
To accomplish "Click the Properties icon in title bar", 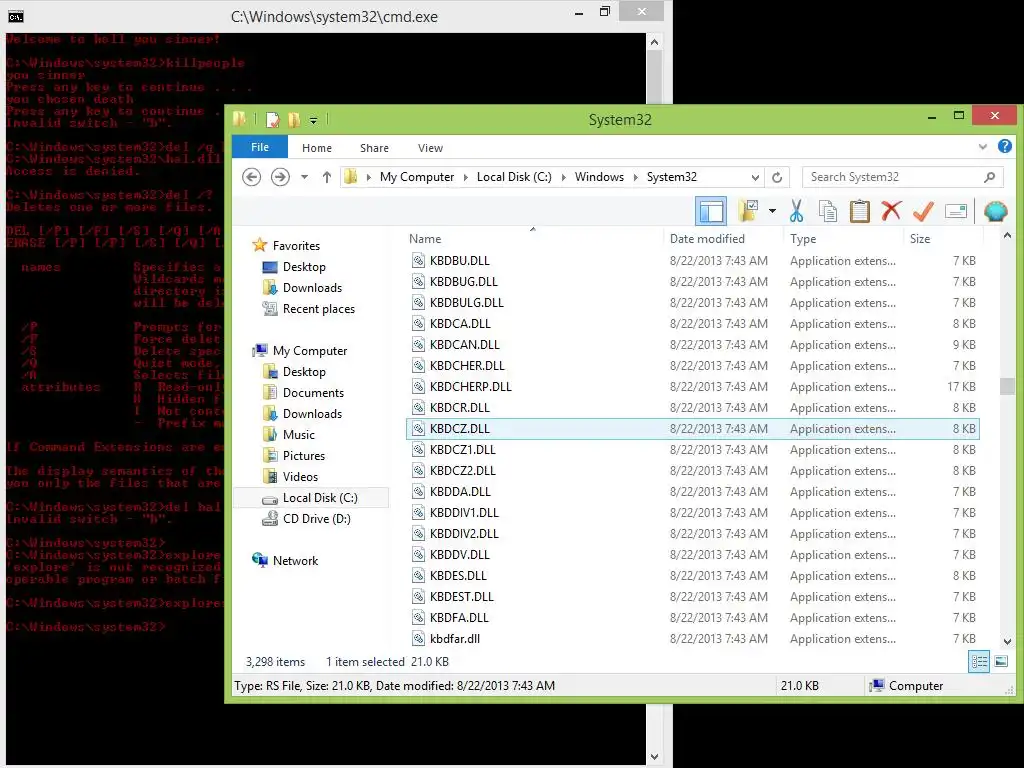I will [x=272, y=120].
